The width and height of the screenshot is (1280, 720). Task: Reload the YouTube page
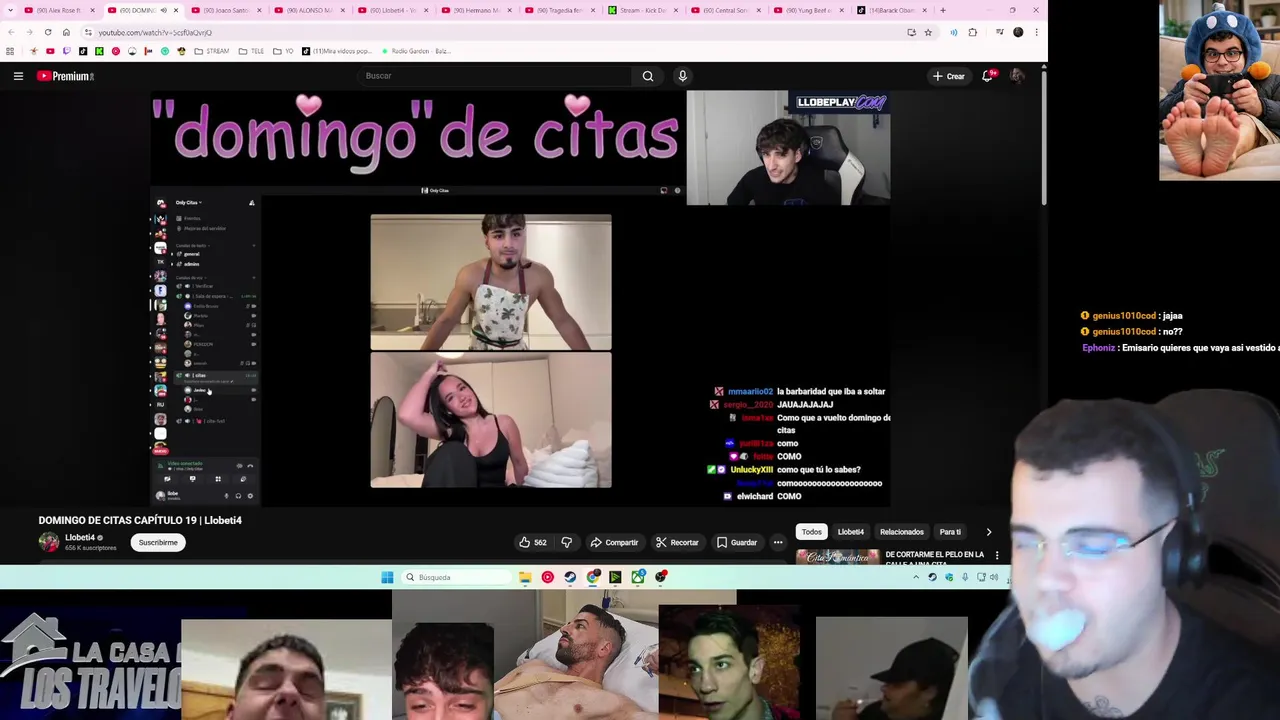48,32
